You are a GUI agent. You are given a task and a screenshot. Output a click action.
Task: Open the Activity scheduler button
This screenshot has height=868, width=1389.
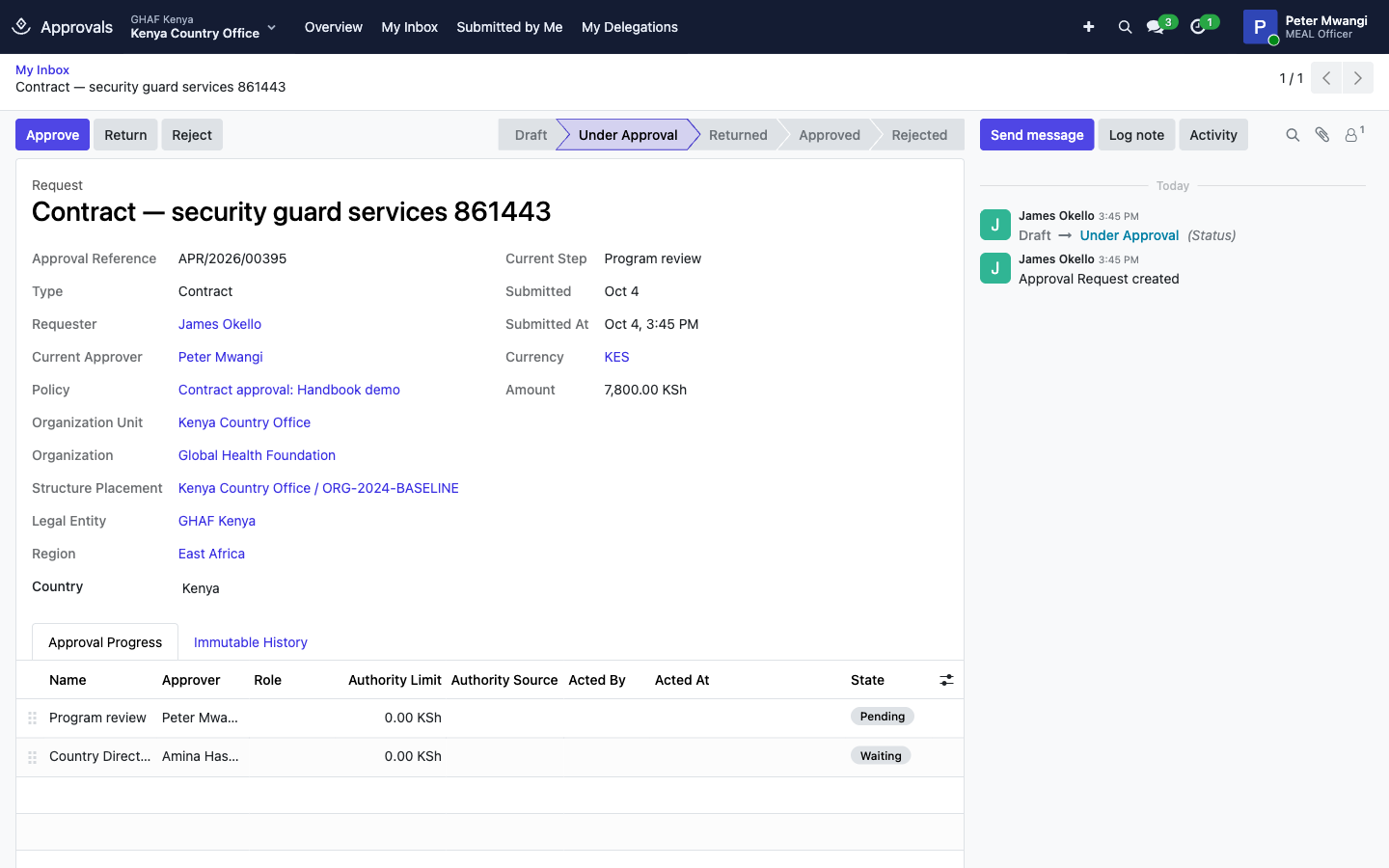[x=1213, y=135]
